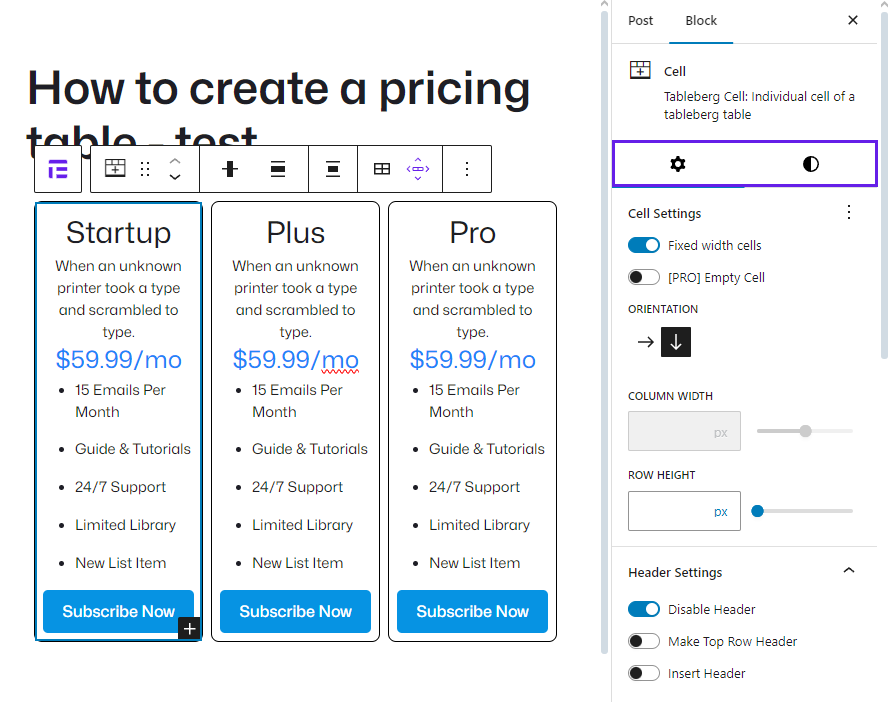The image size is (890, 702).
Task: Click the vertical alignment icon in toolbar
Action: pyautogui.click(x=278, y=169)
